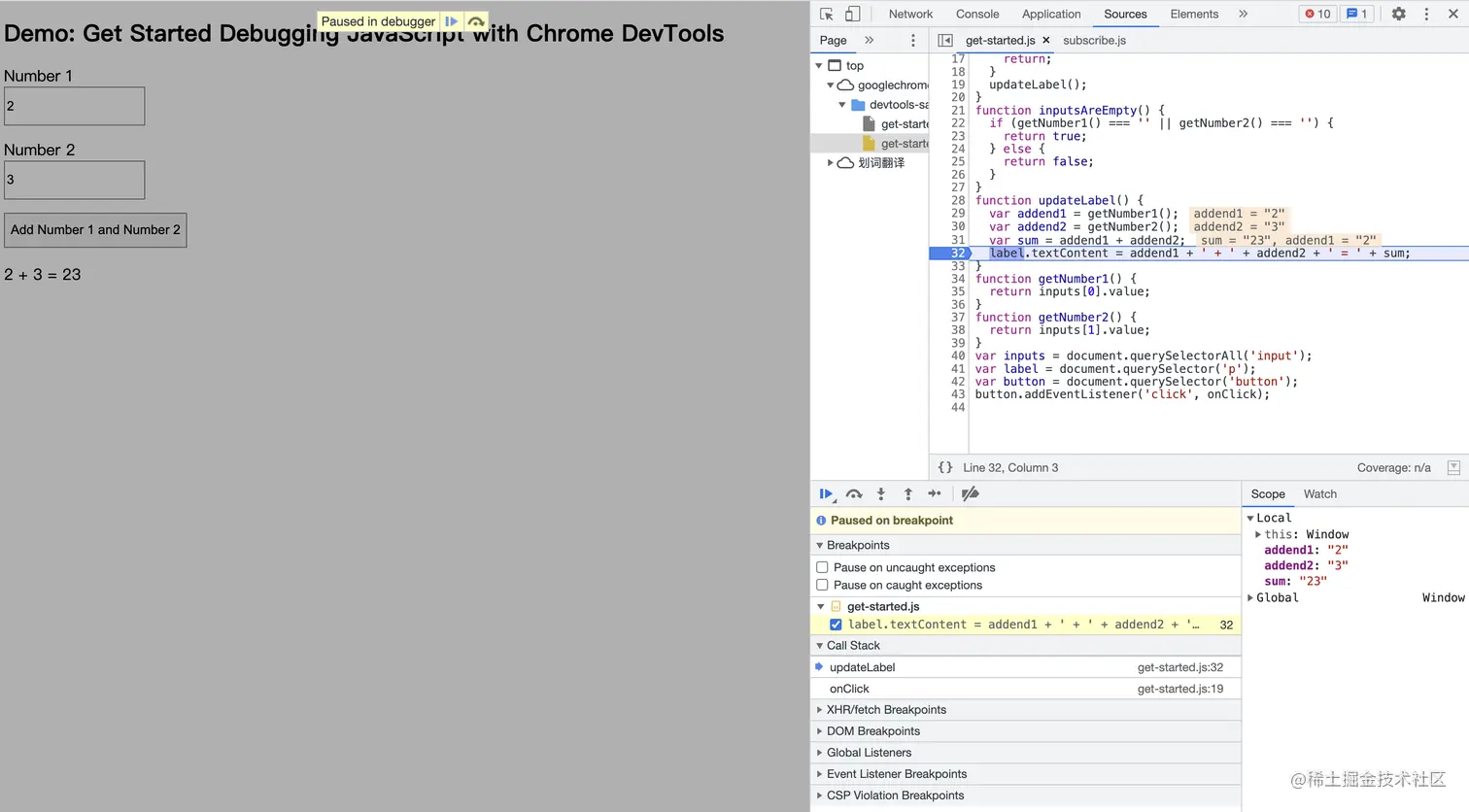This screenshot has width=1469, height=812.
Task: Click the sum: "23" scope variable
Action: tap(1295, 581)
